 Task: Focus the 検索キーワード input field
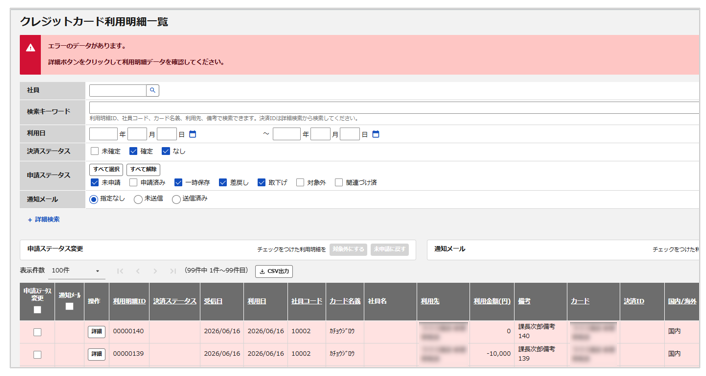(x=394, y=108)
